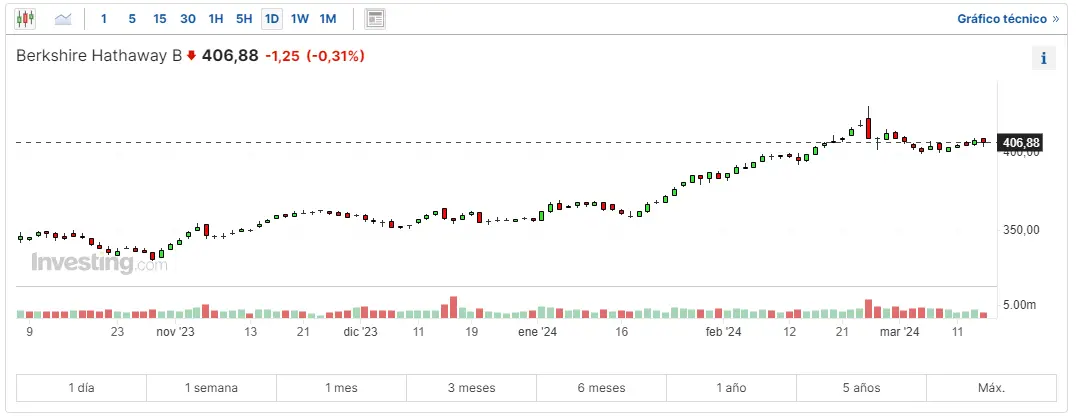Screen dimensions: 1076x419
Task: Click the 'dic '23' date label
Action: pyautogui.click(x=360, y=332)
